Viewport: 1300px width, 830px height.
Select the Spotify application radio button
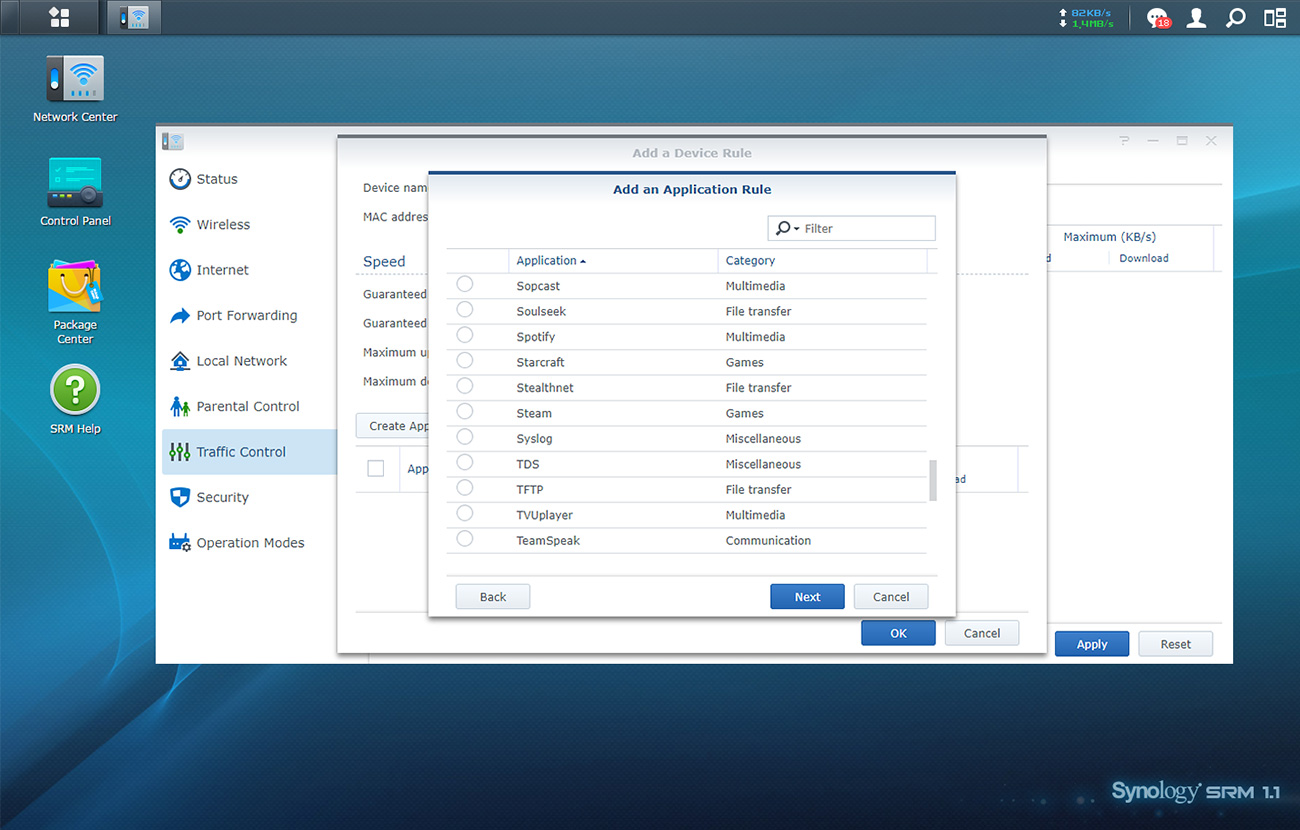(x=464, y=338)
